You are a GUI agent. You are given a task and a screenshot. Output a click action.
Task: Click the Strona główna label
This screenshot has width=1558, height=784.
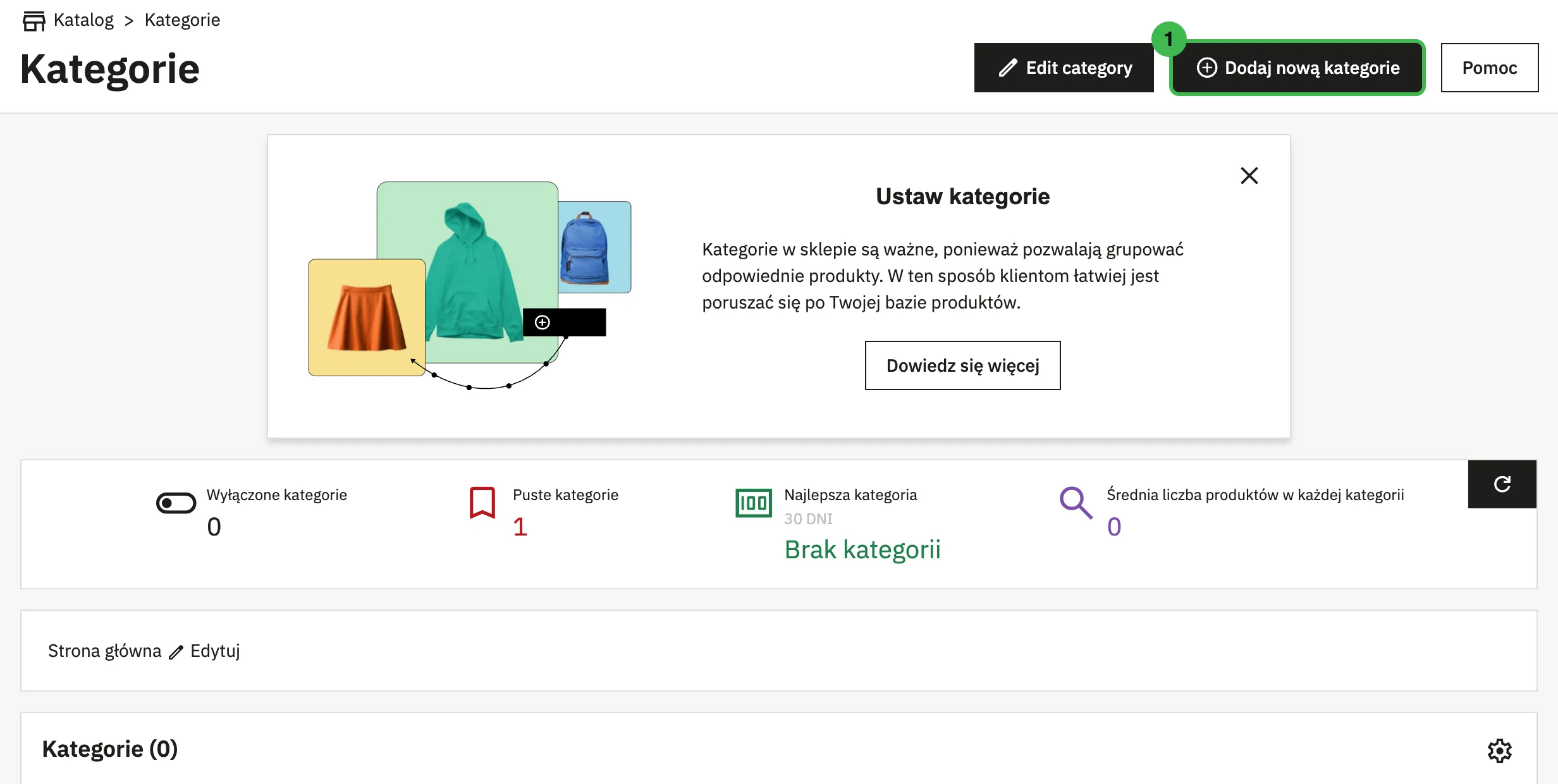pos(104,651)
